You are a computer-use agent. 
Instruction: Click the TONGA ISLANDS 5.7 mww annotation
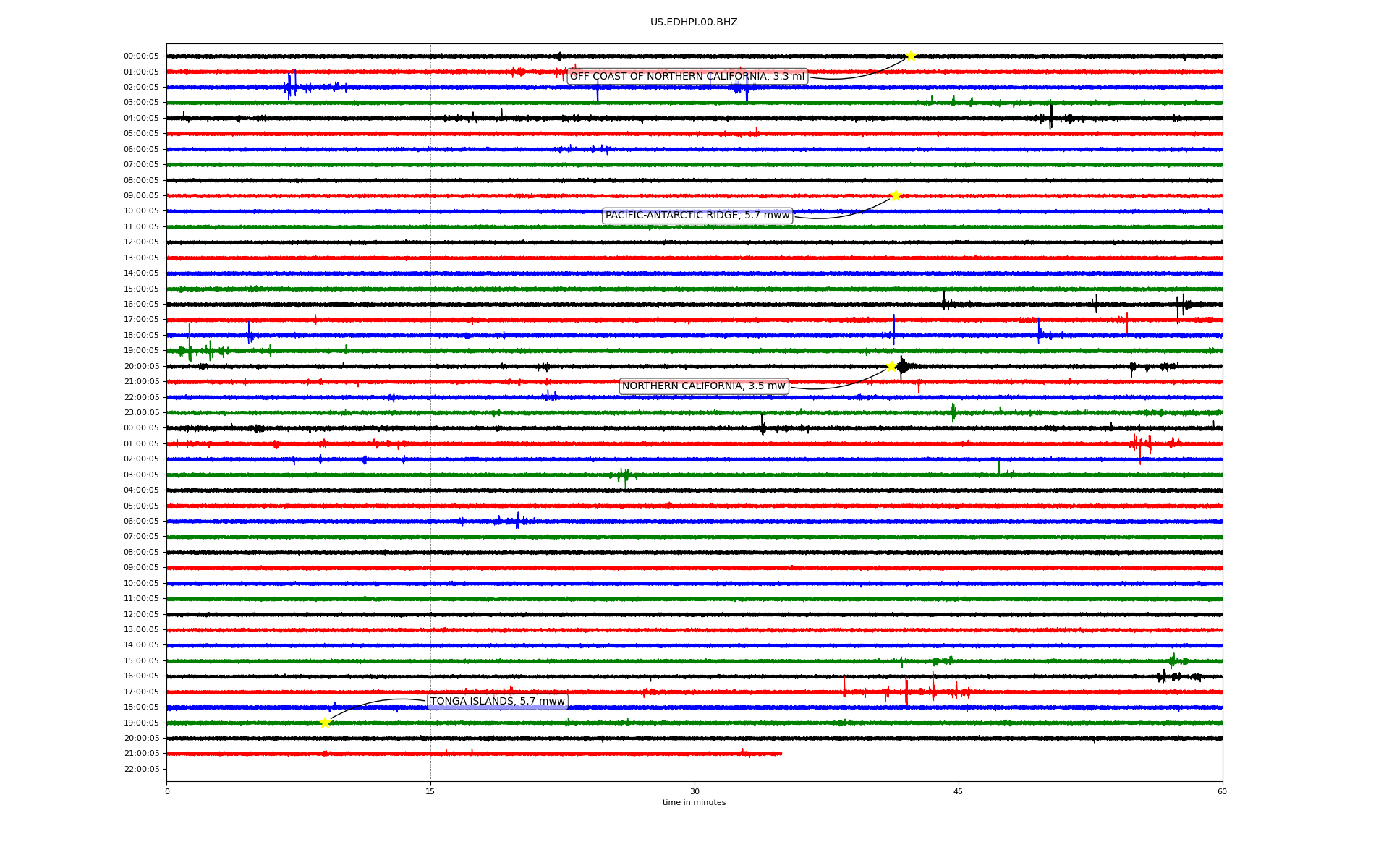[x=497, y=702]
